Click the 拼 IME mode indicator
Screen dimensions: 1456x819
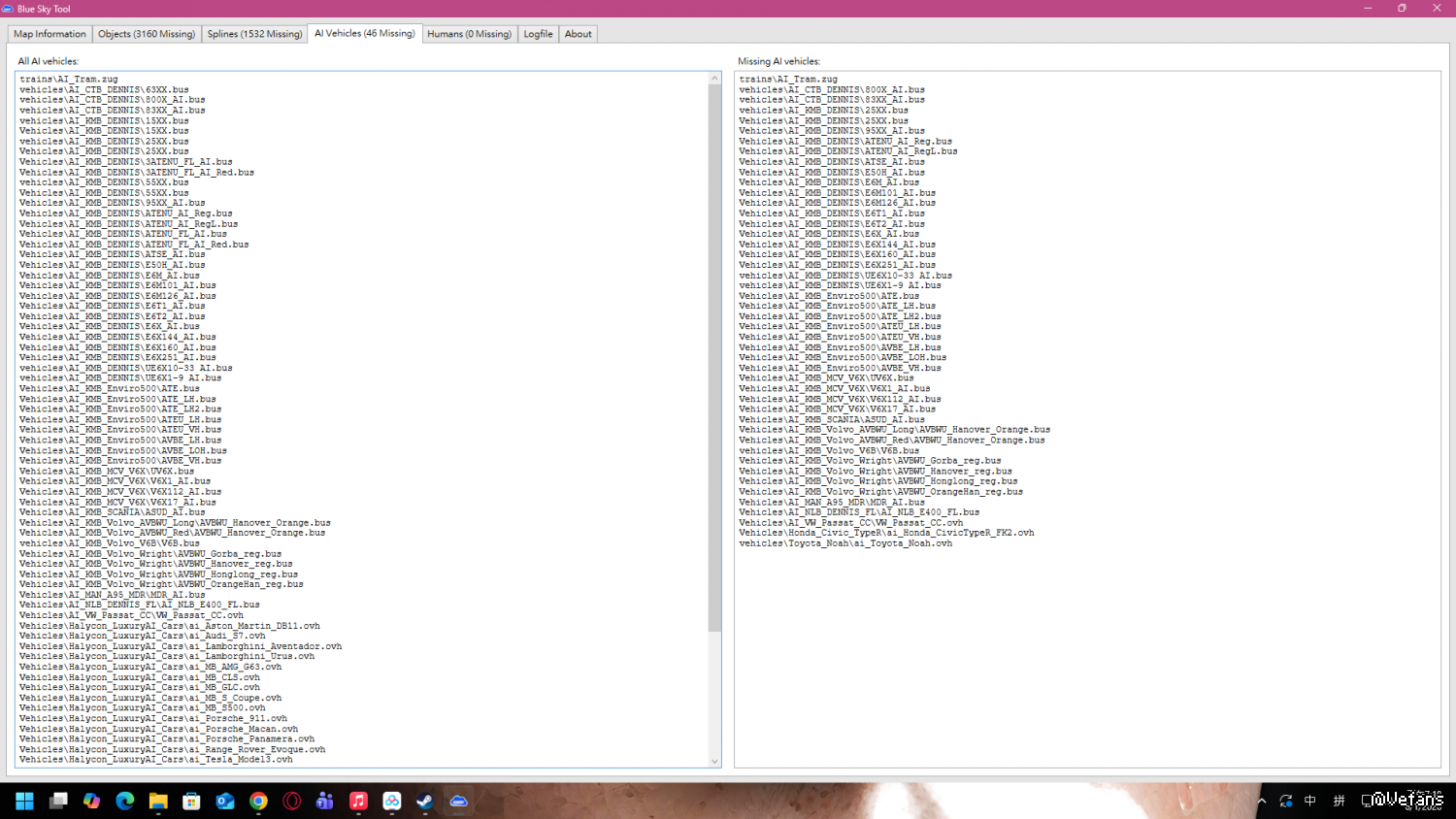tap(1340, 801)
